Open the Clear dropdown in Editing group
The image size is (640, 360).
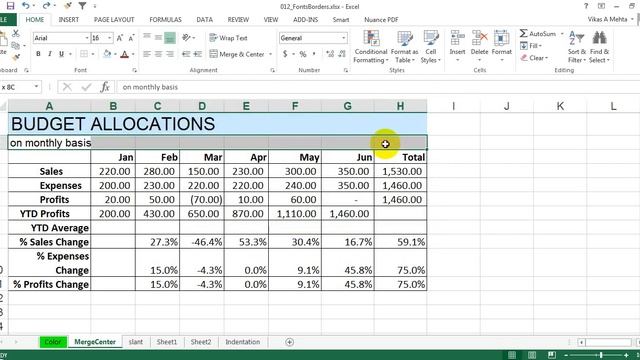pos(534,58)
